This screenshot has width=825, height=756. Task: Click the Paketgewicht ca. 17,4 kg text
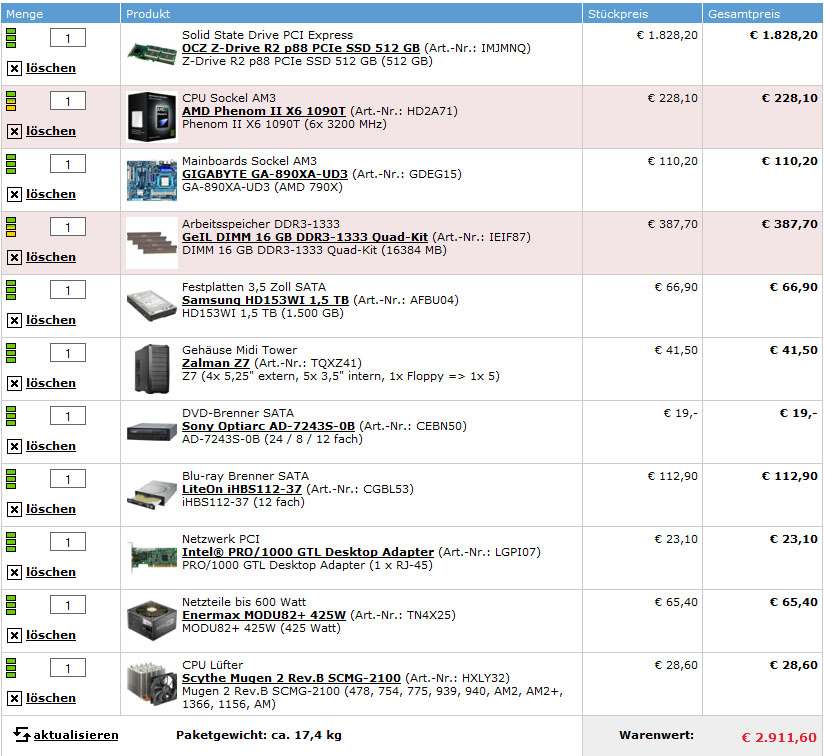click(259, 735)
